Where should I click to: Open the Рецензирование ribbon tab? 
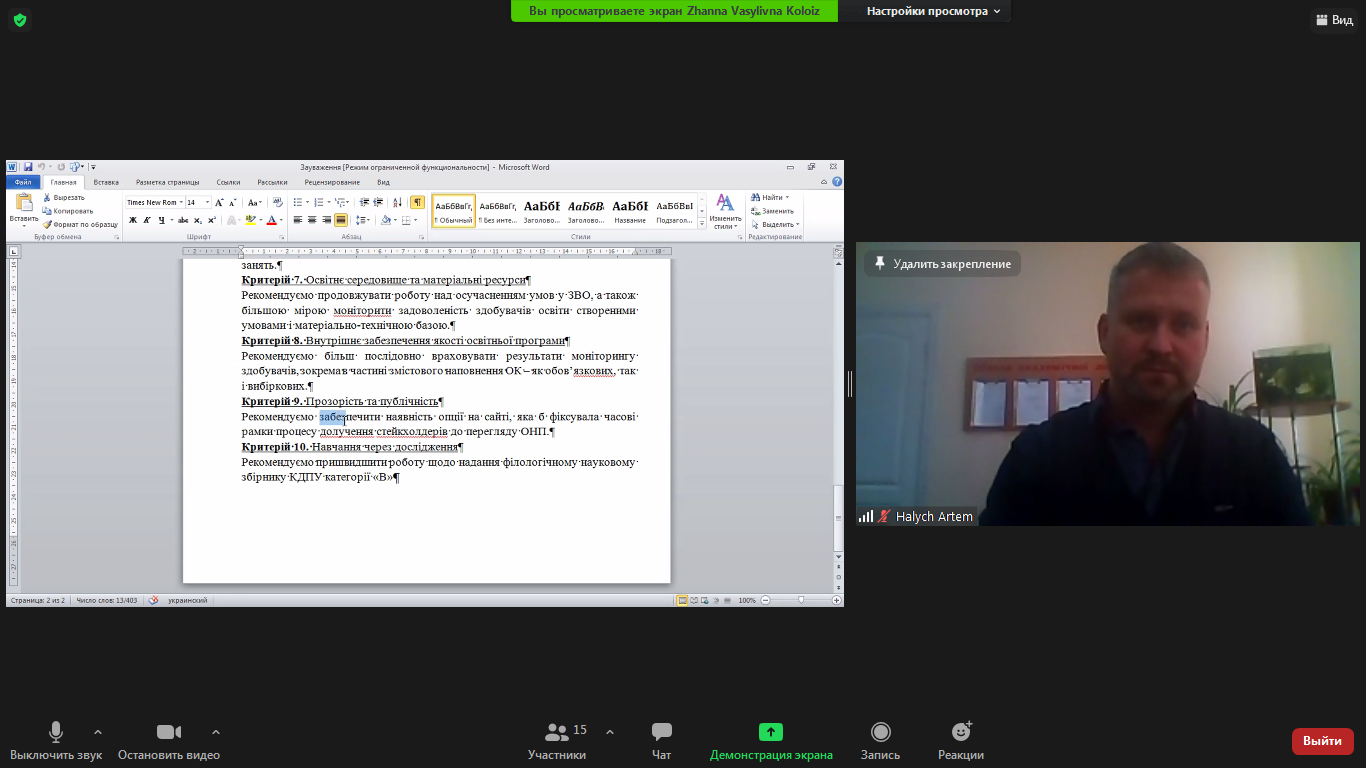[x=332, y=182]
